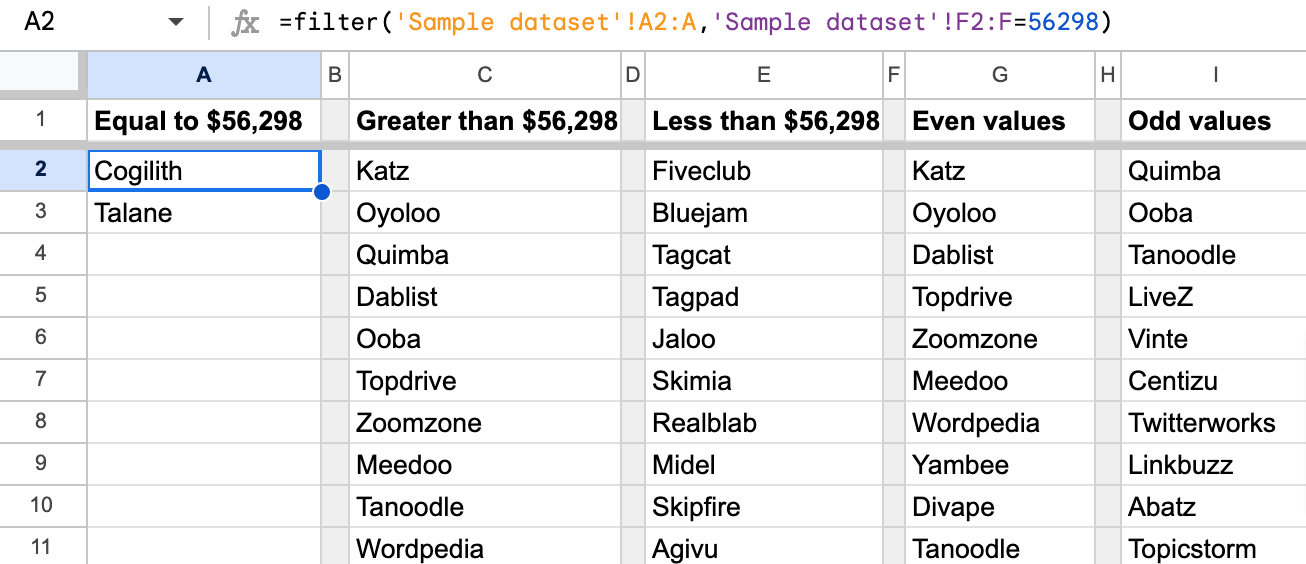This screenshot has height=564, width=1306.
Task: Click the 'Even values' header cell
Action: point(1000,121)
